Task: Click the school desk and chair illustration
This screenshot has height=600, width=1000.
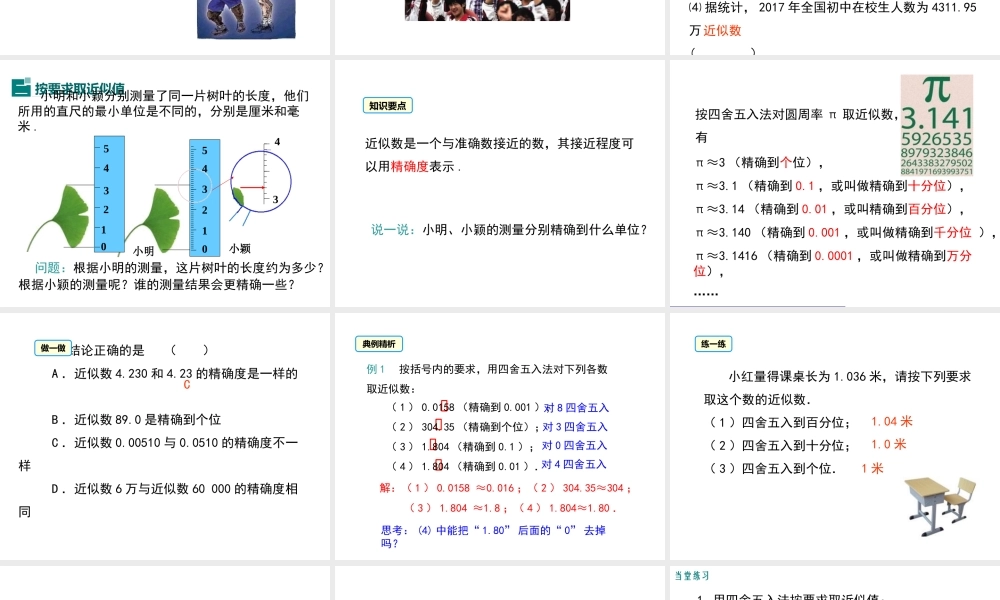Action: point(941,506)
